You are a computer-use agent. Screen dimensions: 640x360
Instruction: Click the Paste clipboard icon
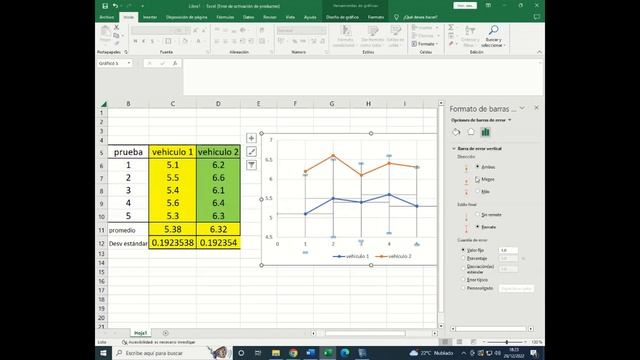tap(105, 32)
